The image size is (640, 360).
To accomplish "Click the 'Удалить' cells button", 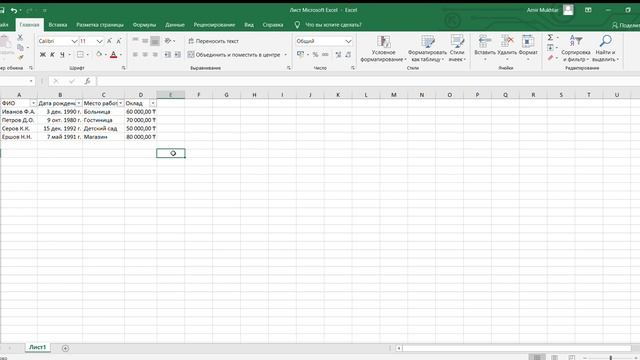I will tap(507, 49).
